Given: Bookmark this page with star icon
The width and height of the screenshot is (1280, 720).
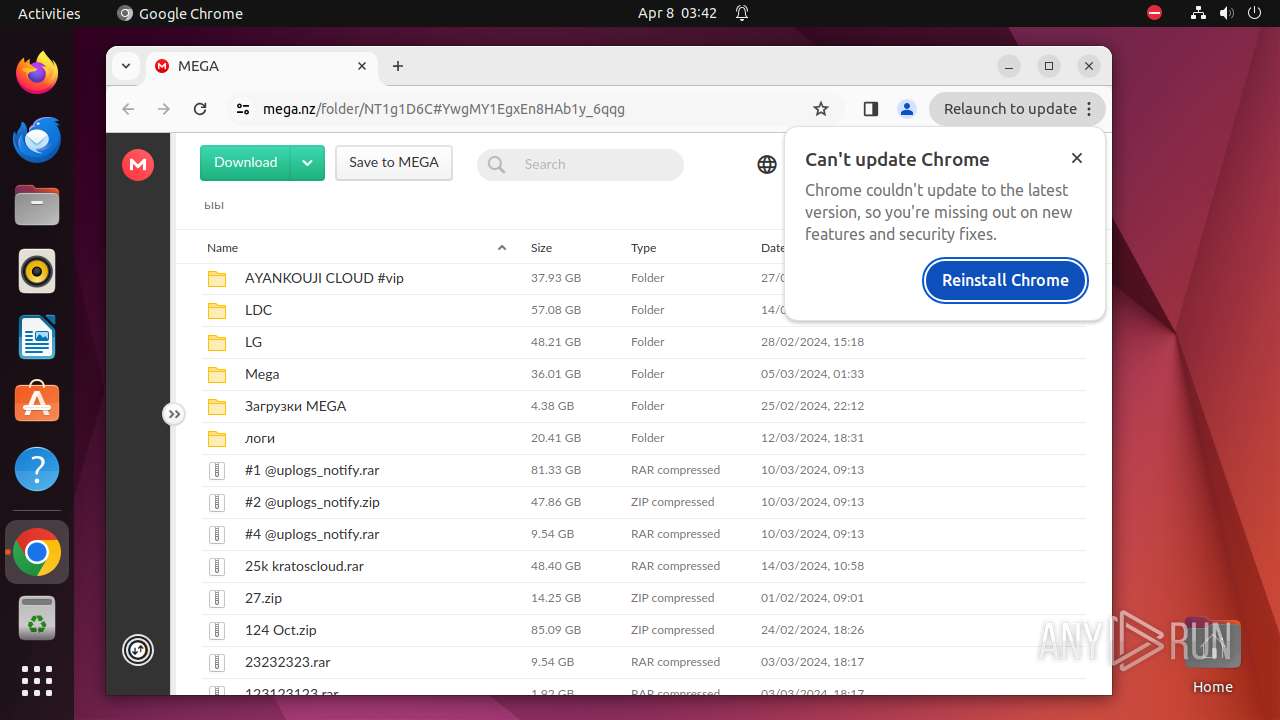Looking at the screenshot, I should pyautogui.click(x=820, y=109).
